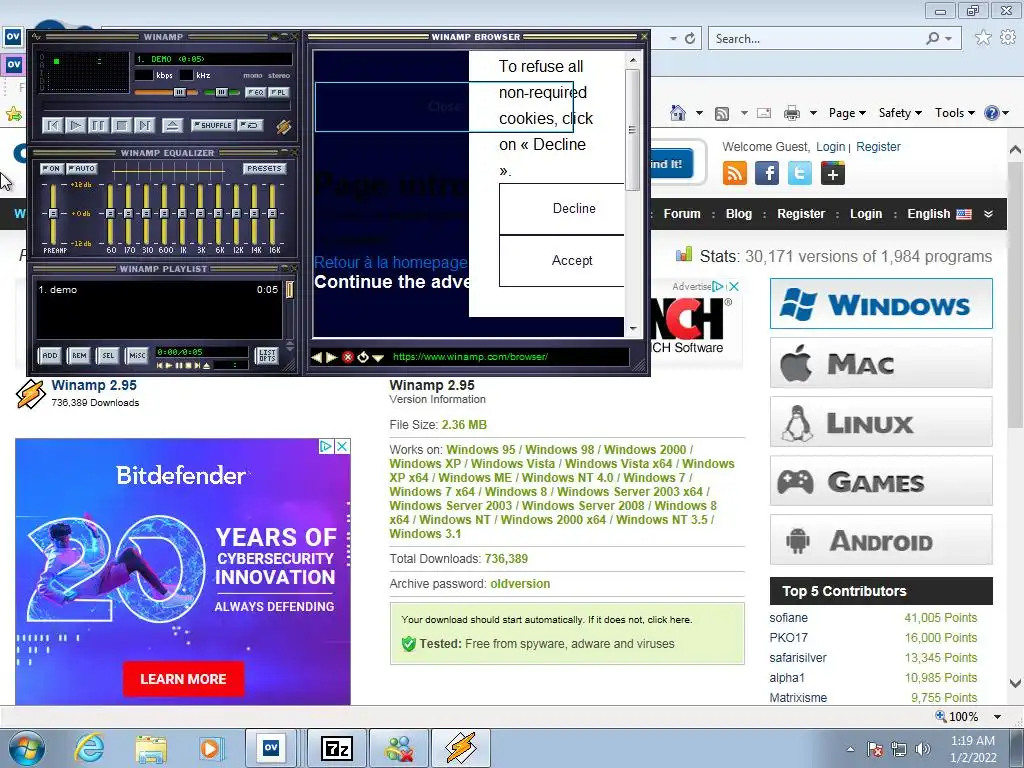1024x768 pixels.
Task: Click the Winamp eject open-file button
Action: pos(172,125)
